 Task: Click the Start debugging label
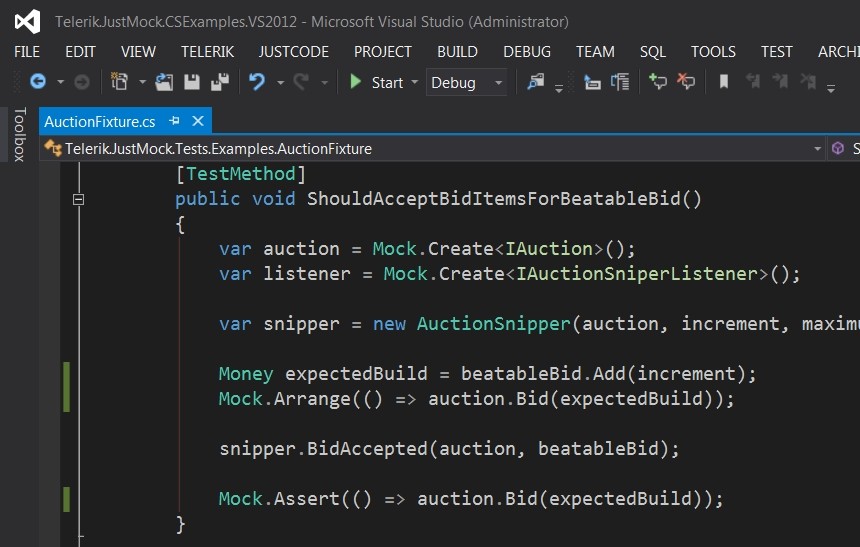click(x=387, y=82)
